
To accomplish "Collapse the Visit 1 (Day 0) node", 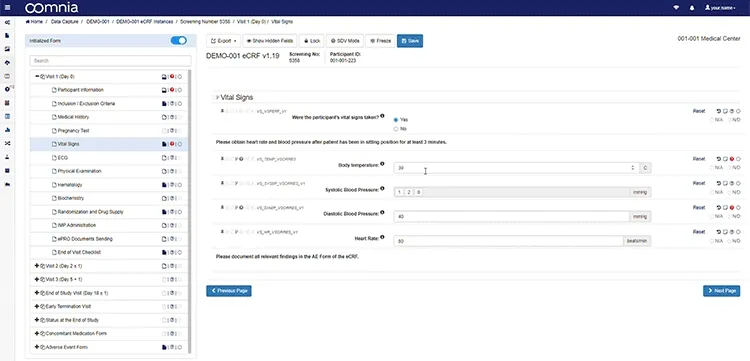I will (x=37, y=76).
